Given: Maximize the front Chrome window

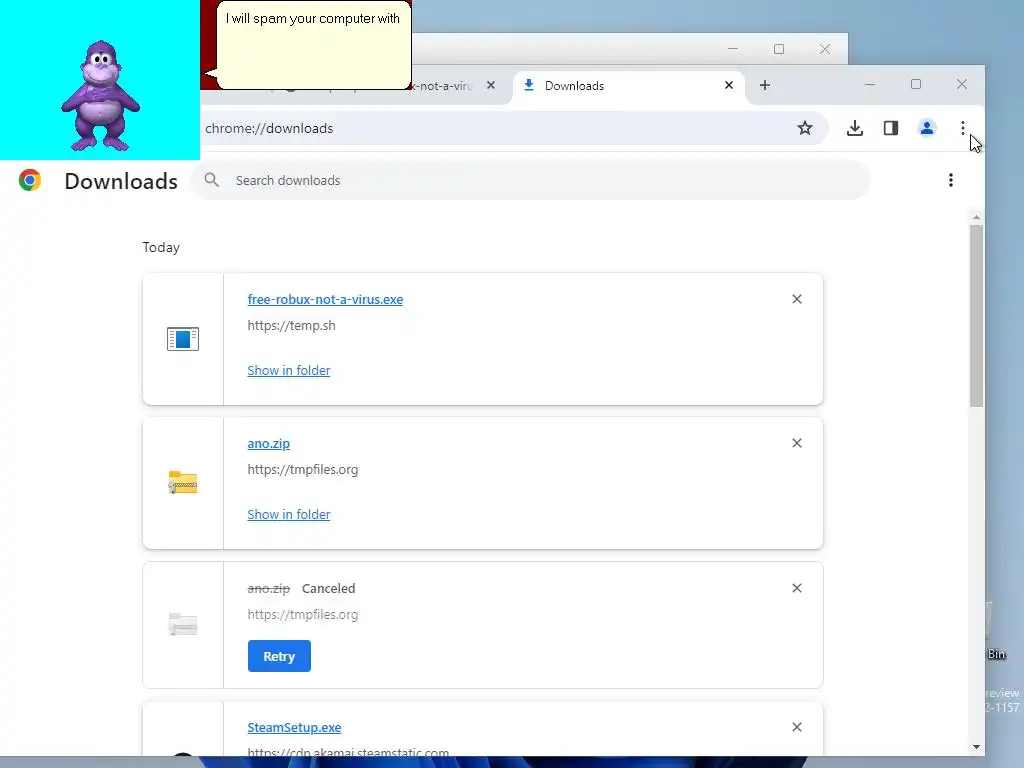Looking at the screenshot, I should pyautogui.click(x=916, y=84).
